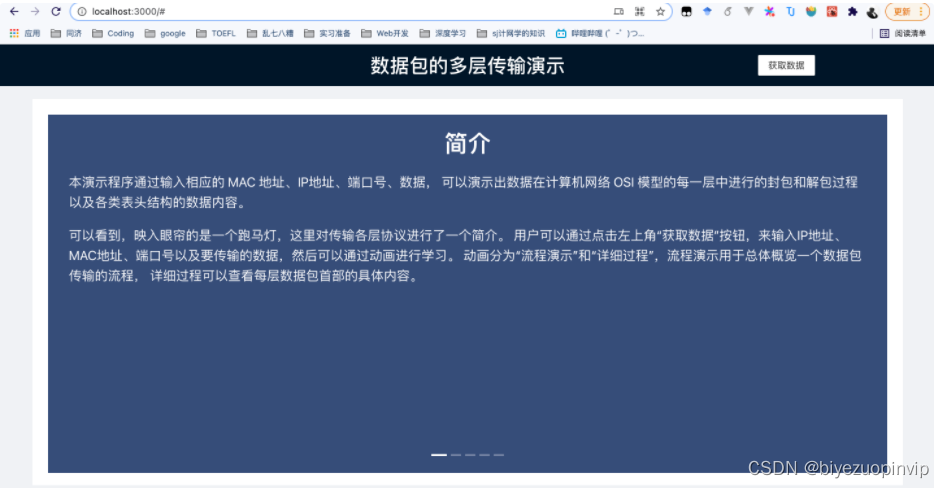Screen dimensions: 944x488
Task: Open the 乱七八糟 bookmark folder
Action: click(270, 33)
